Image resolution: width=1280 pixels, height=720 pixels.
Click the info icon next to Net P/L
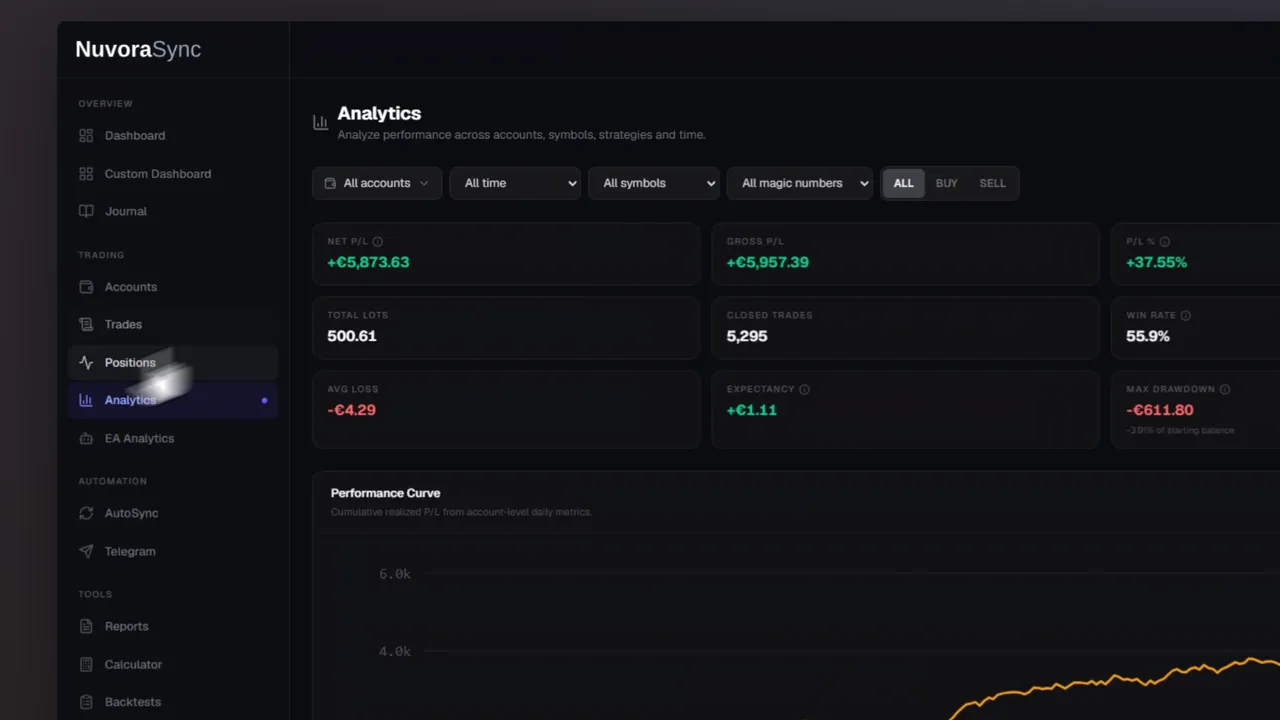coord(377,241)
